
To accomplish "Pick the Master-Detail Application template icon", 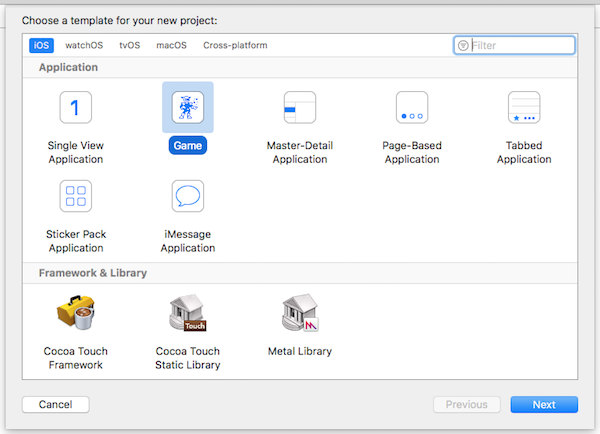I will (300, 107).
